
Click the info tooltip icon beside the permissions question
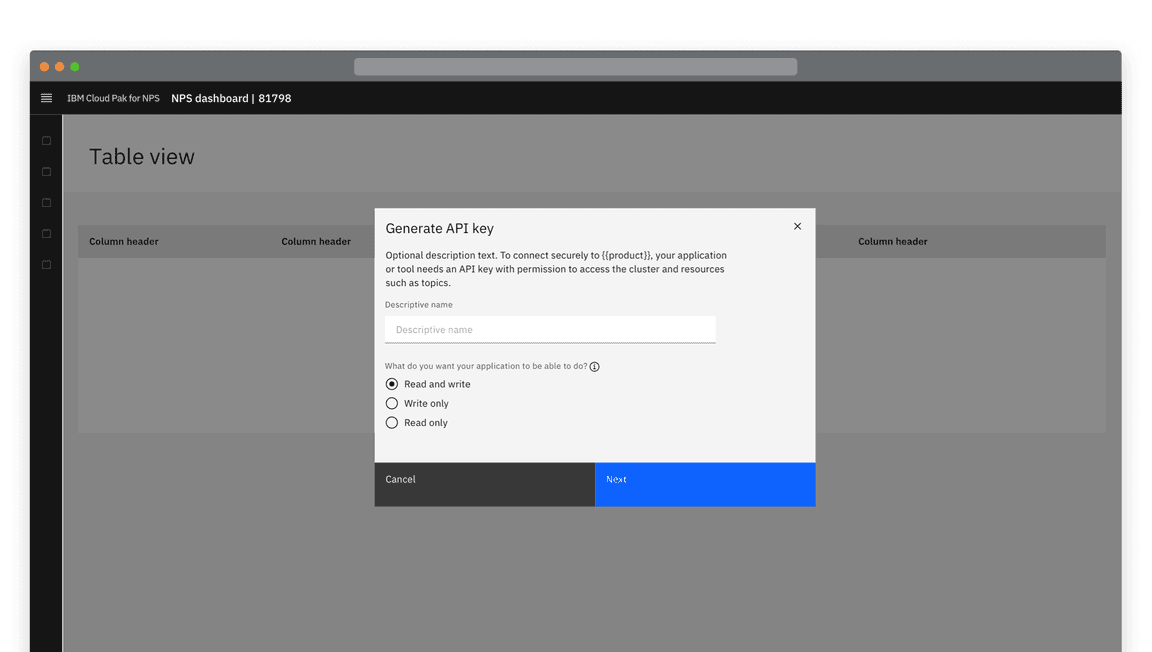tap(595, 366)
